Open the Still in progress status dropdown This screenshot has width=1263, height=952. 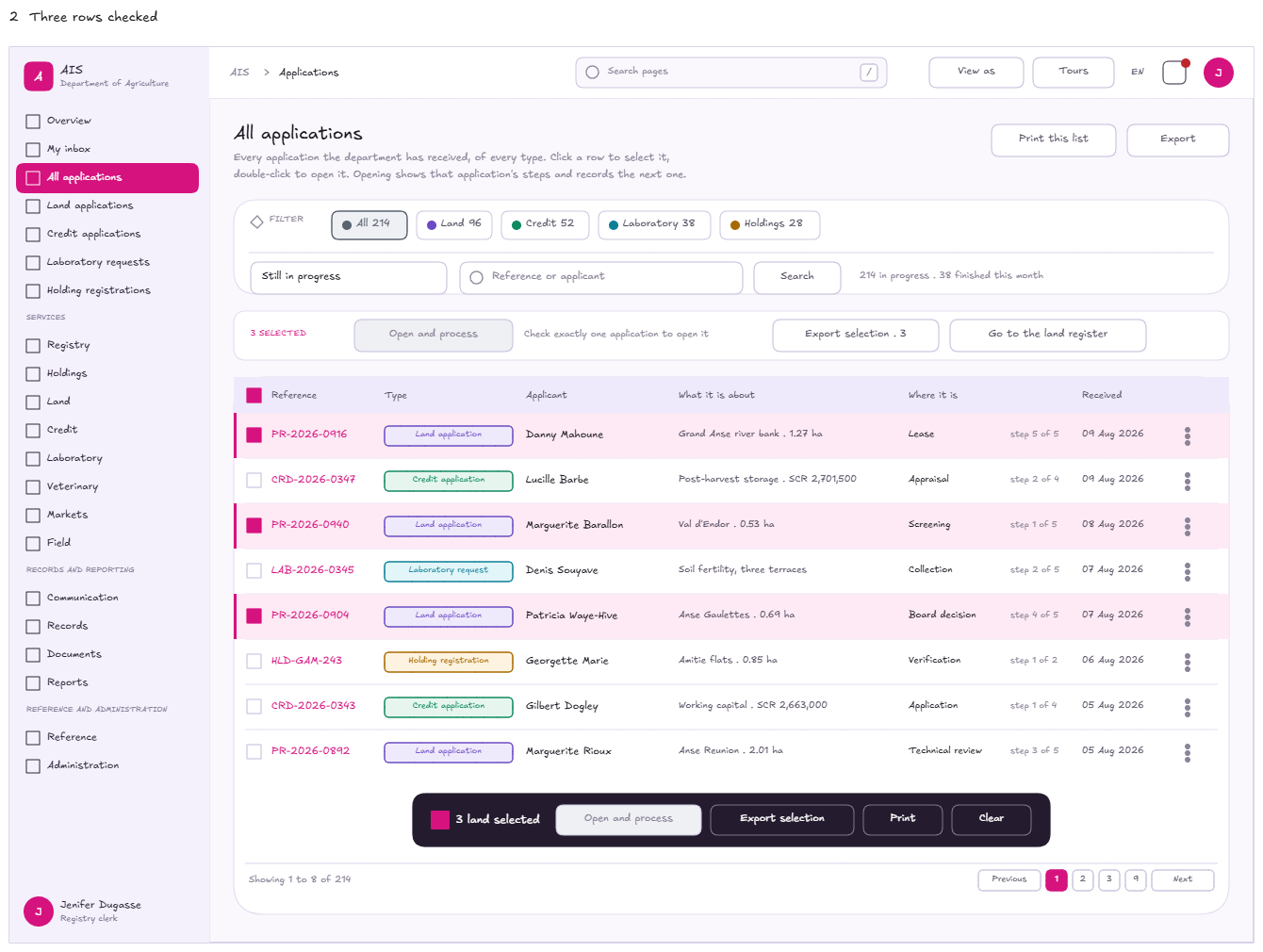tap(348, 277)
